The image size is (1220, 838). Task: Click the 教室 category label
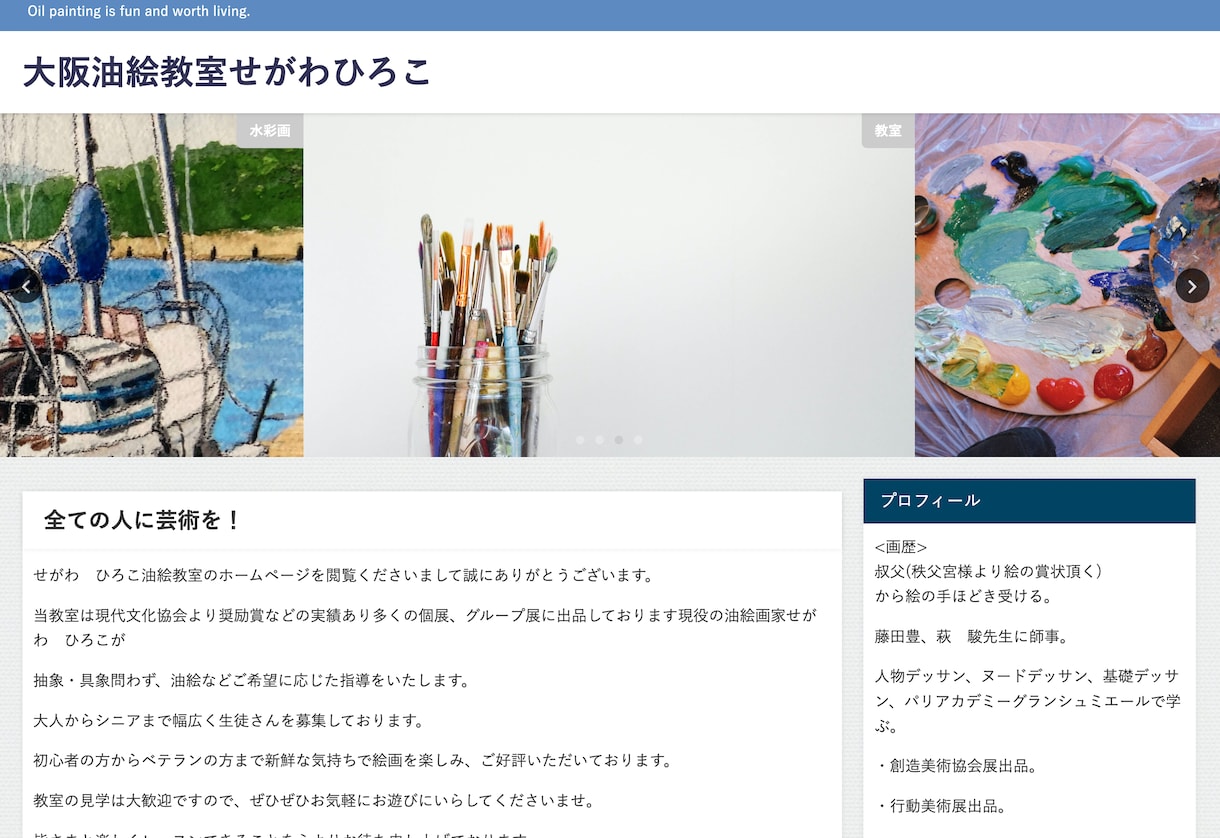888,131
